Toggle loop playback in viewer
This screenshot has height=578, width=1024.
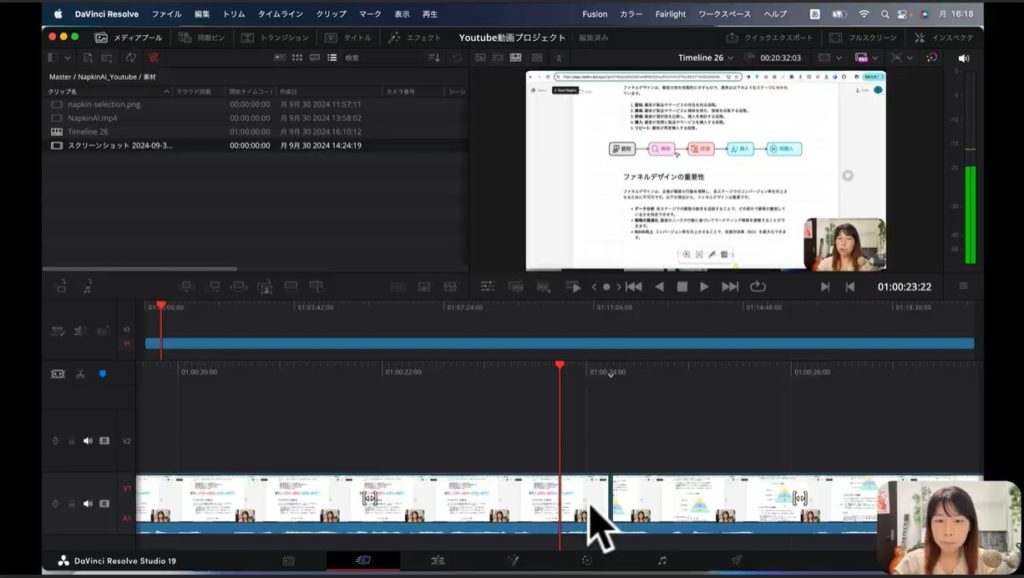[x=757, y=287]
